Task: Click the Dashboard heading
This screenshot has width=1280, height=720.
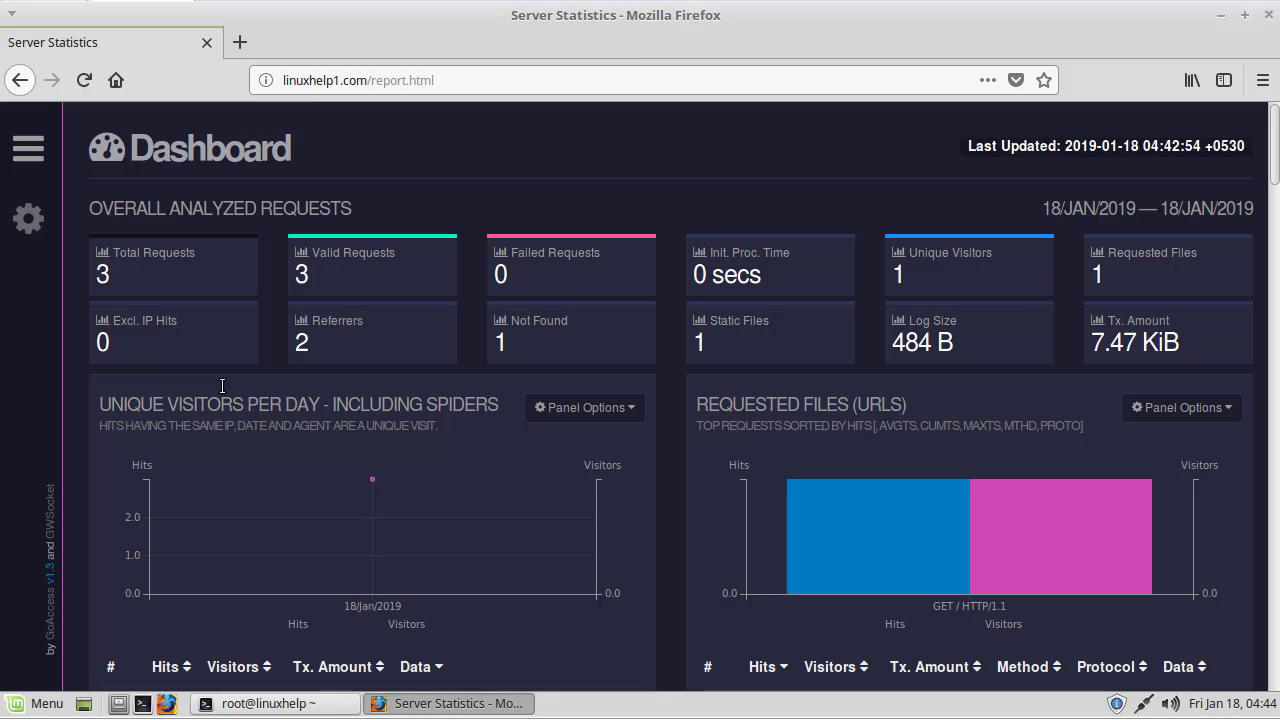Action: pos(190,148)
